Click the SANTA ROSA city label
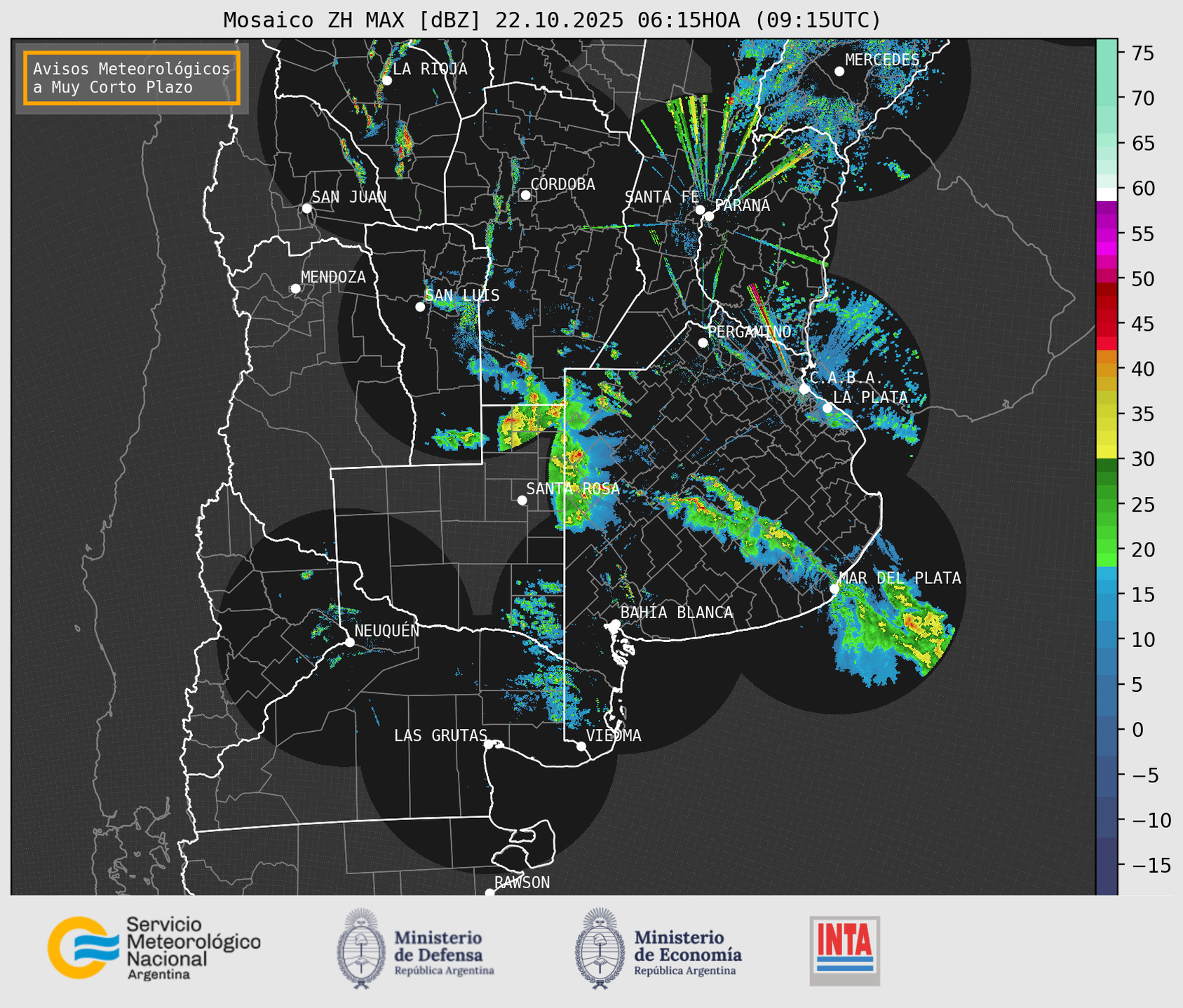This screenshot has width=1183, height=1008. (573, 489)
